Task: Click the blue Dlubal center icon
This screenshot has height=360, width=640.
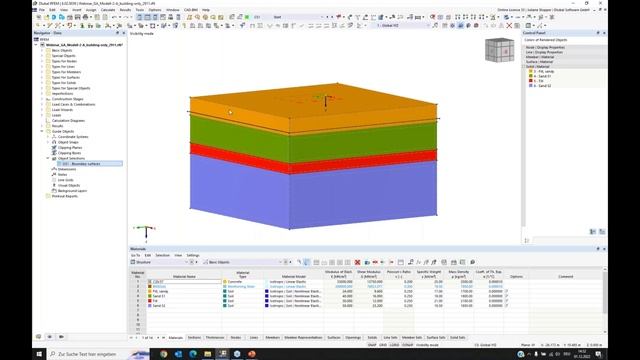Action: point(54,17)
